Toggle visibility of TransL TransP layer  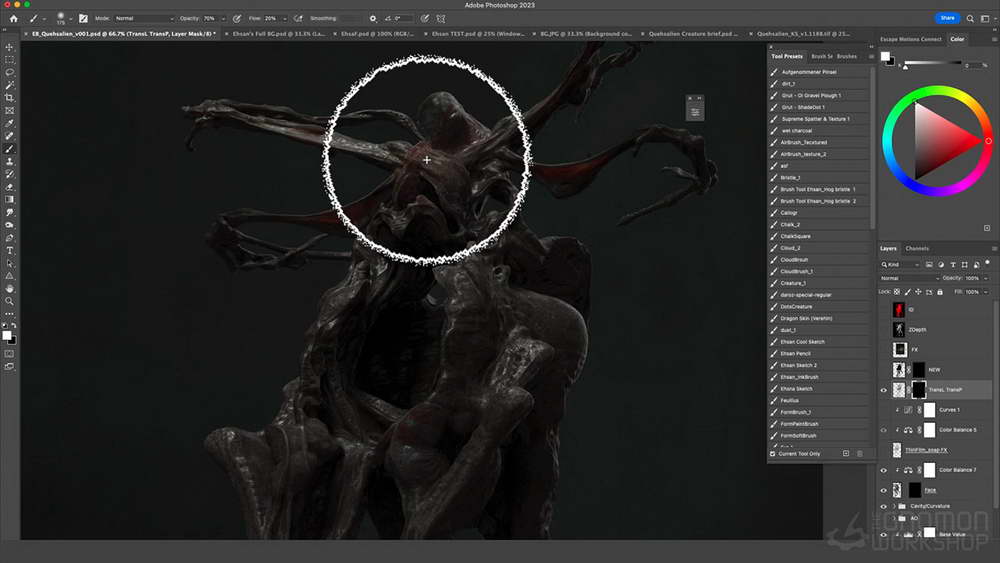(883, 390)
